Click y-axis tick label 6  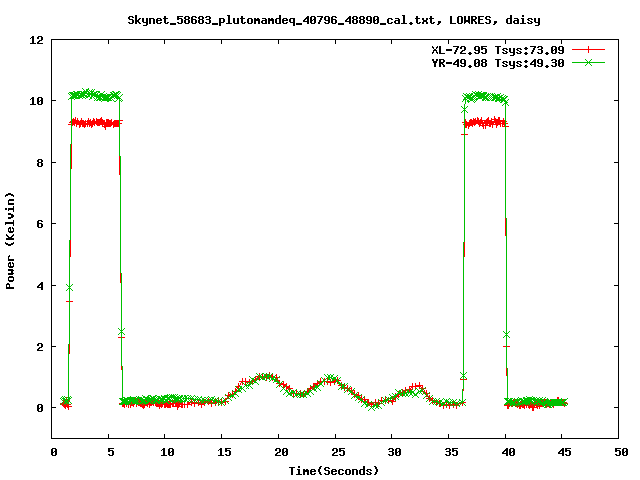coord(40,224)
